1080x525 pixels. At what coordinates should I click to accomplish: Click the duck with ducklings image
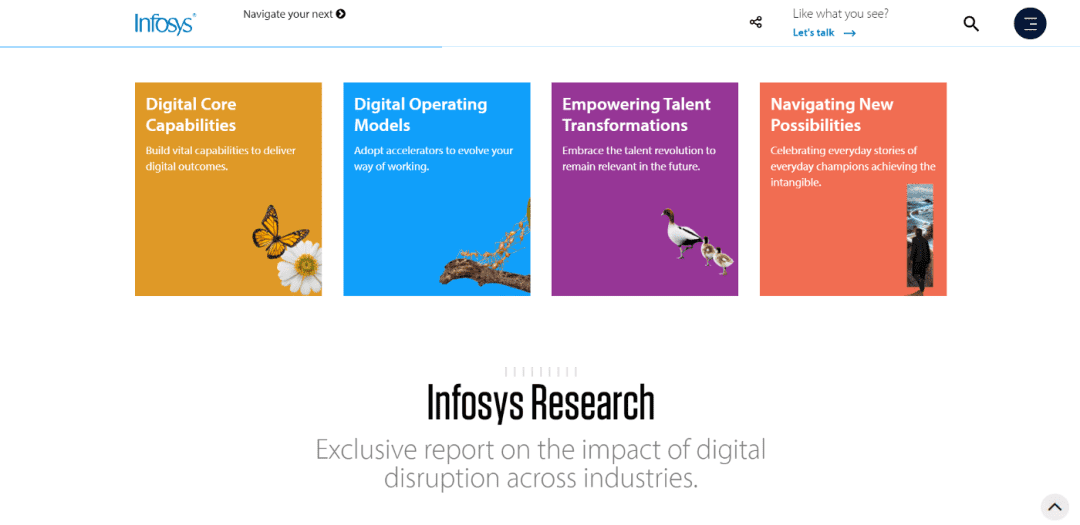pos(696,241)
